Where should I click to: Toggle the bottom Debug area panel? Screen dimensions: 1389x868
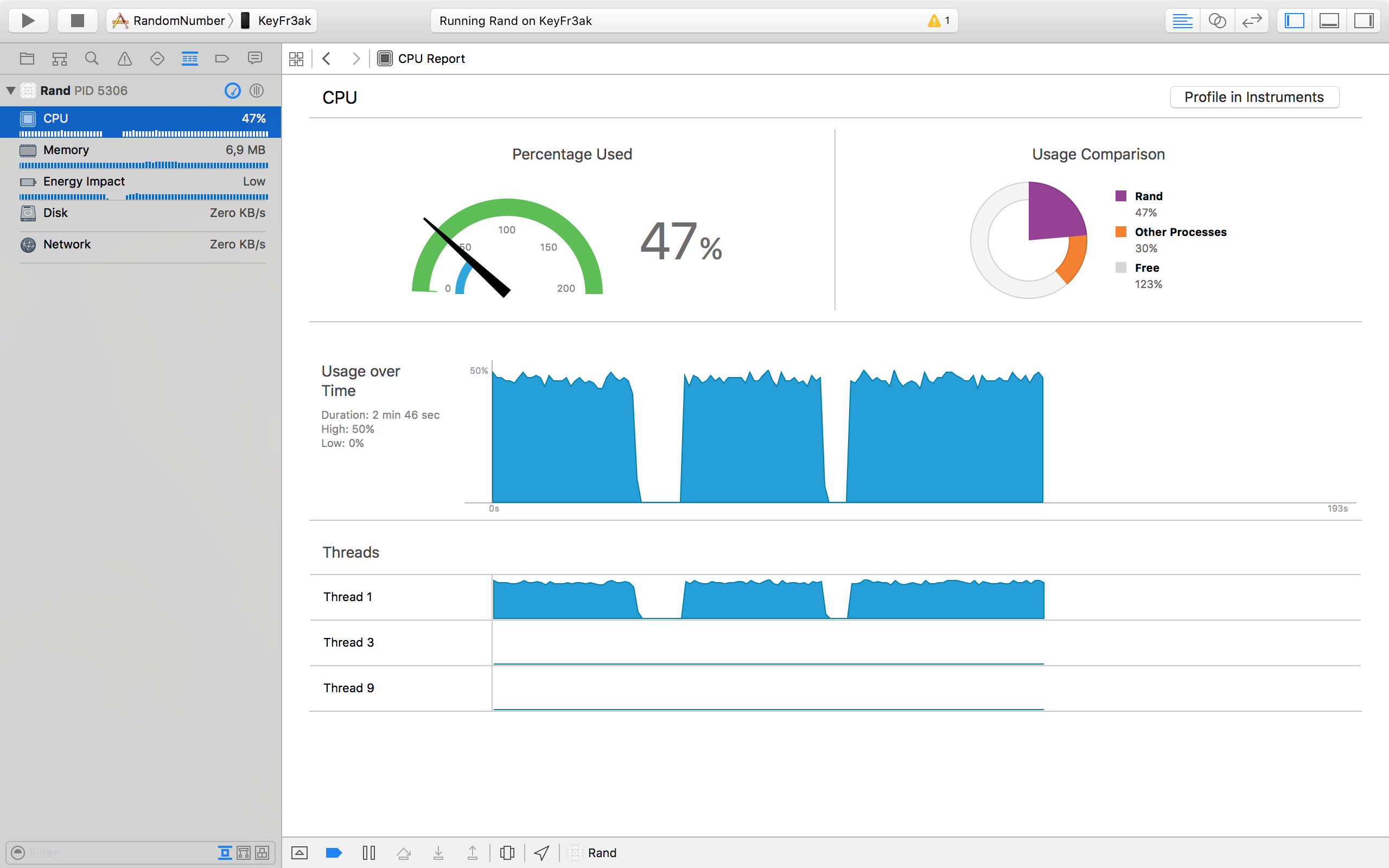click(x=1329, y=21)
